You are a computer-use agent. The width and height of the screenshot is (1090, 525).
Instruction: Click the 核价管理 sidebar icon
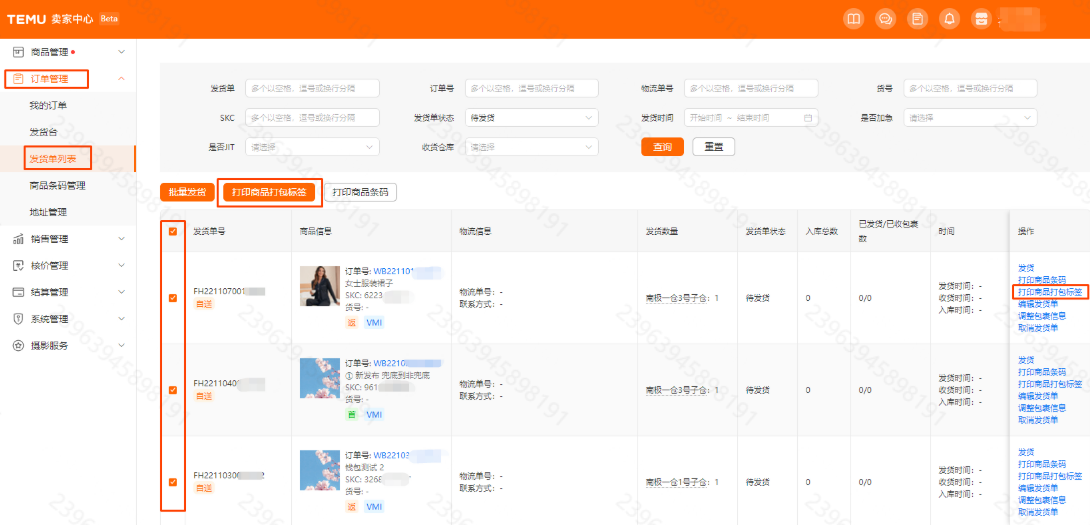[x=19, y=266]
